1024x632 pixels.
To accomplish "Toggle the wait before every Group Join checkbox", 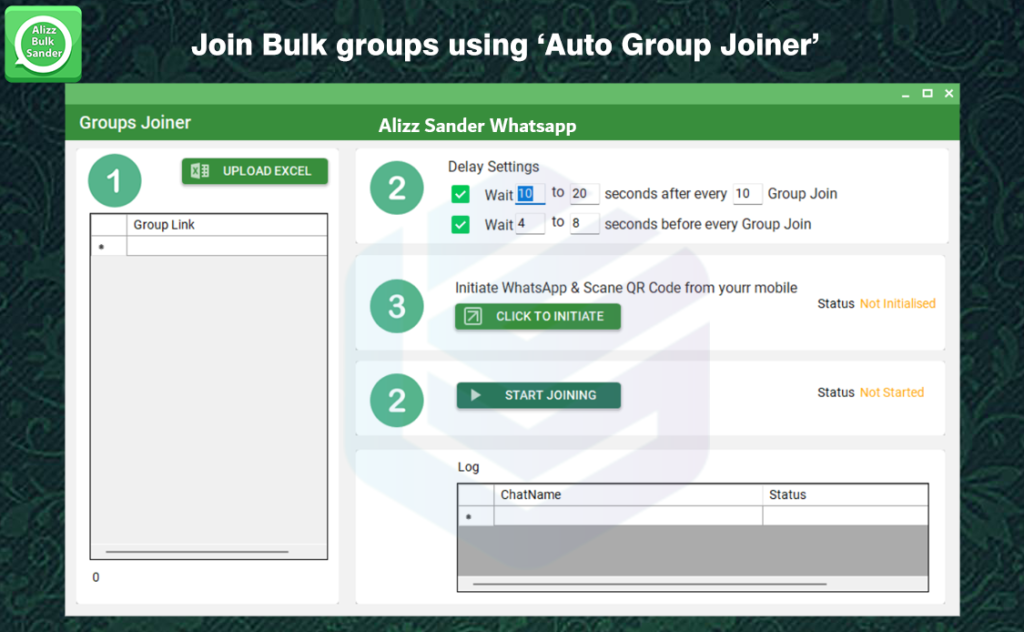I will pyautogui.click(x=461, y=224).
